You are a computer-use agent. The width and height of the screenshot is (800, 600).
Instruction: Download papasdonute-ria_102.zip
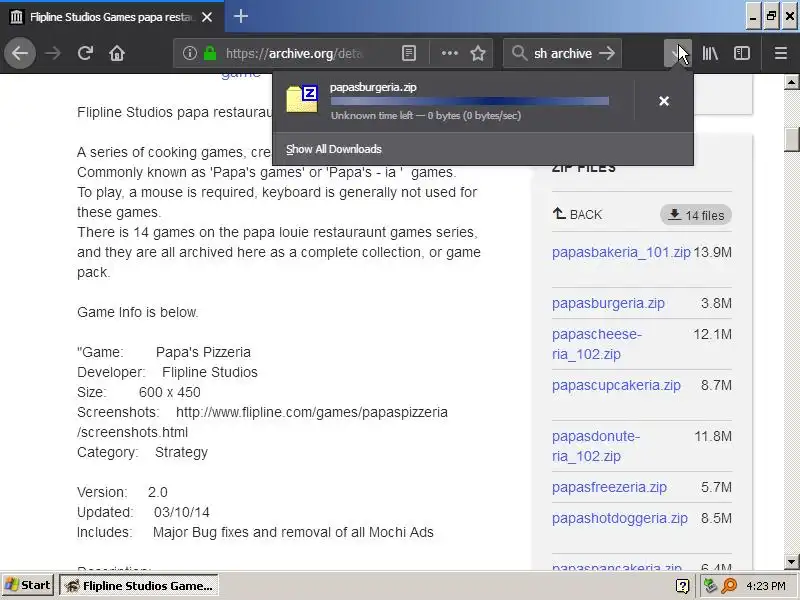(x=596, y=446)
